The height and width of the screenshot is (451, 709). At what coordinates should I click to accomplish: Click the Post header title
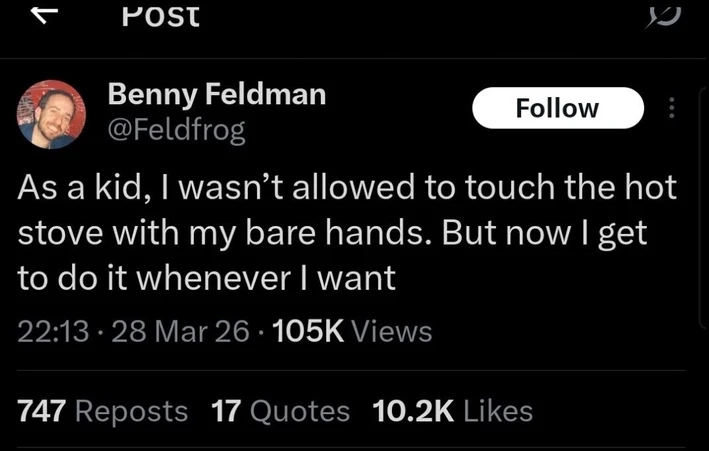pyautogui.click(x=161, y=15)
